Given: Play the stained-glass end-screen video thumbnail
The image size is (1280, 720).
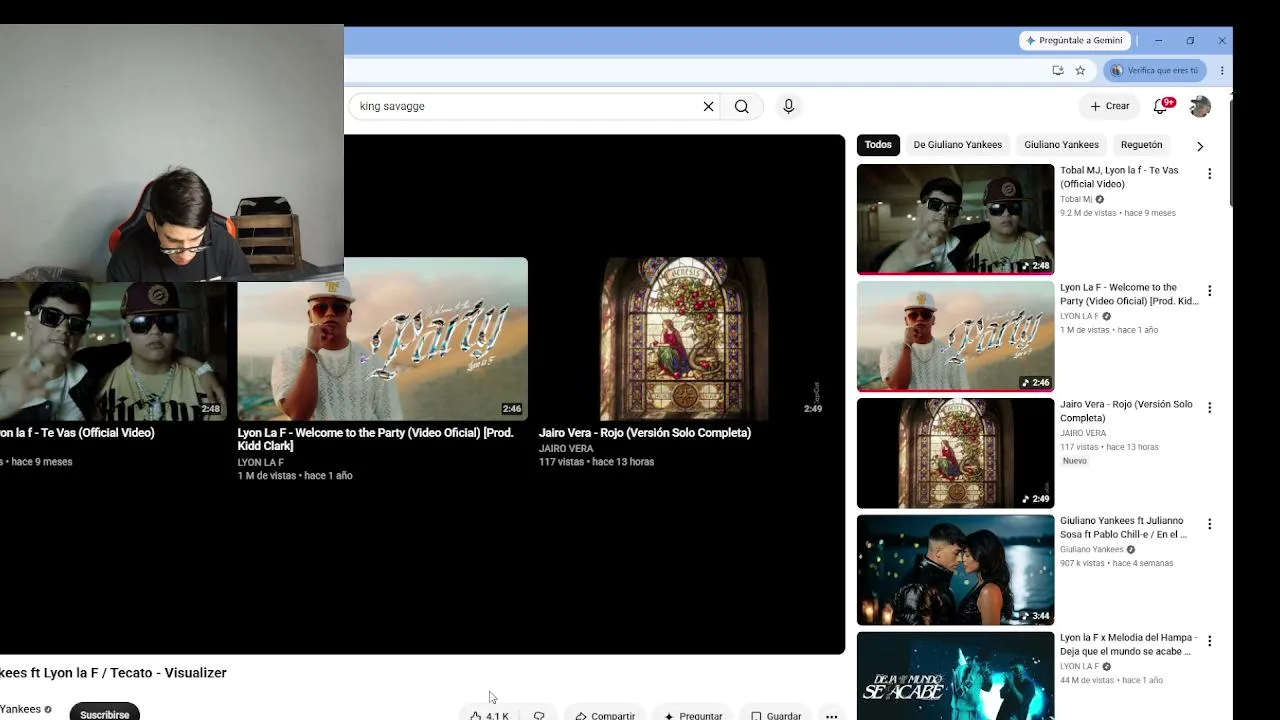Looking at the screenshot, I should [683, 339].
